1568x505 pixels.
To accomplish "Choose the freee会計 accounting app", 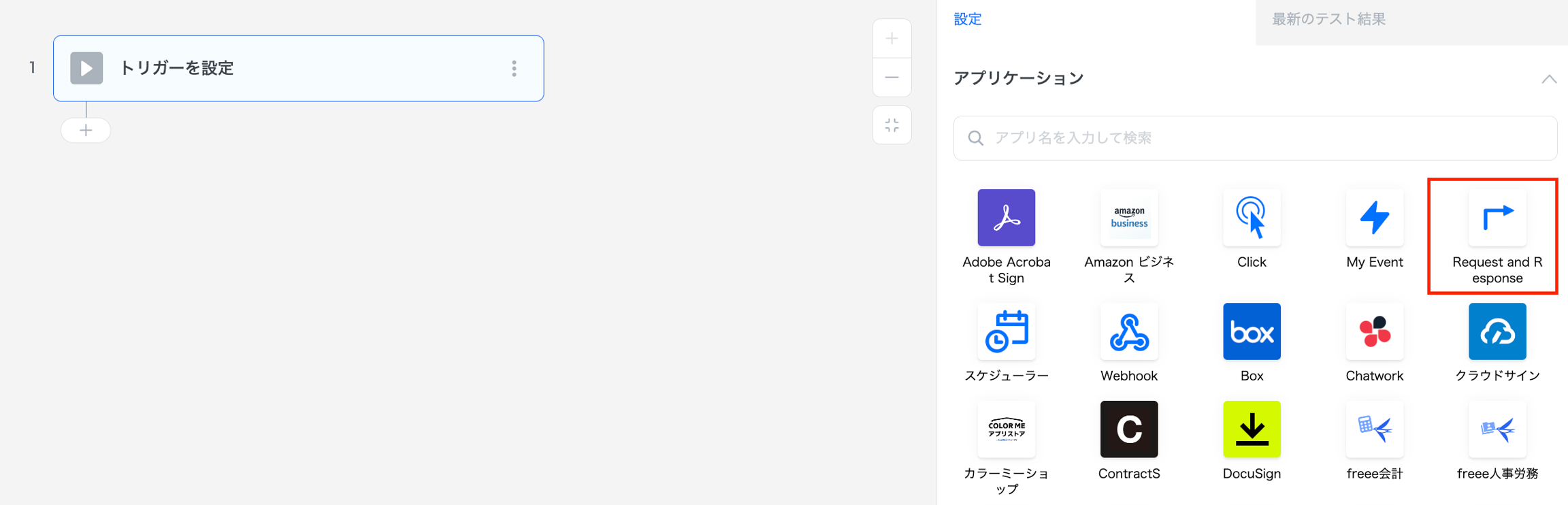I will (x=1374, y=429).
